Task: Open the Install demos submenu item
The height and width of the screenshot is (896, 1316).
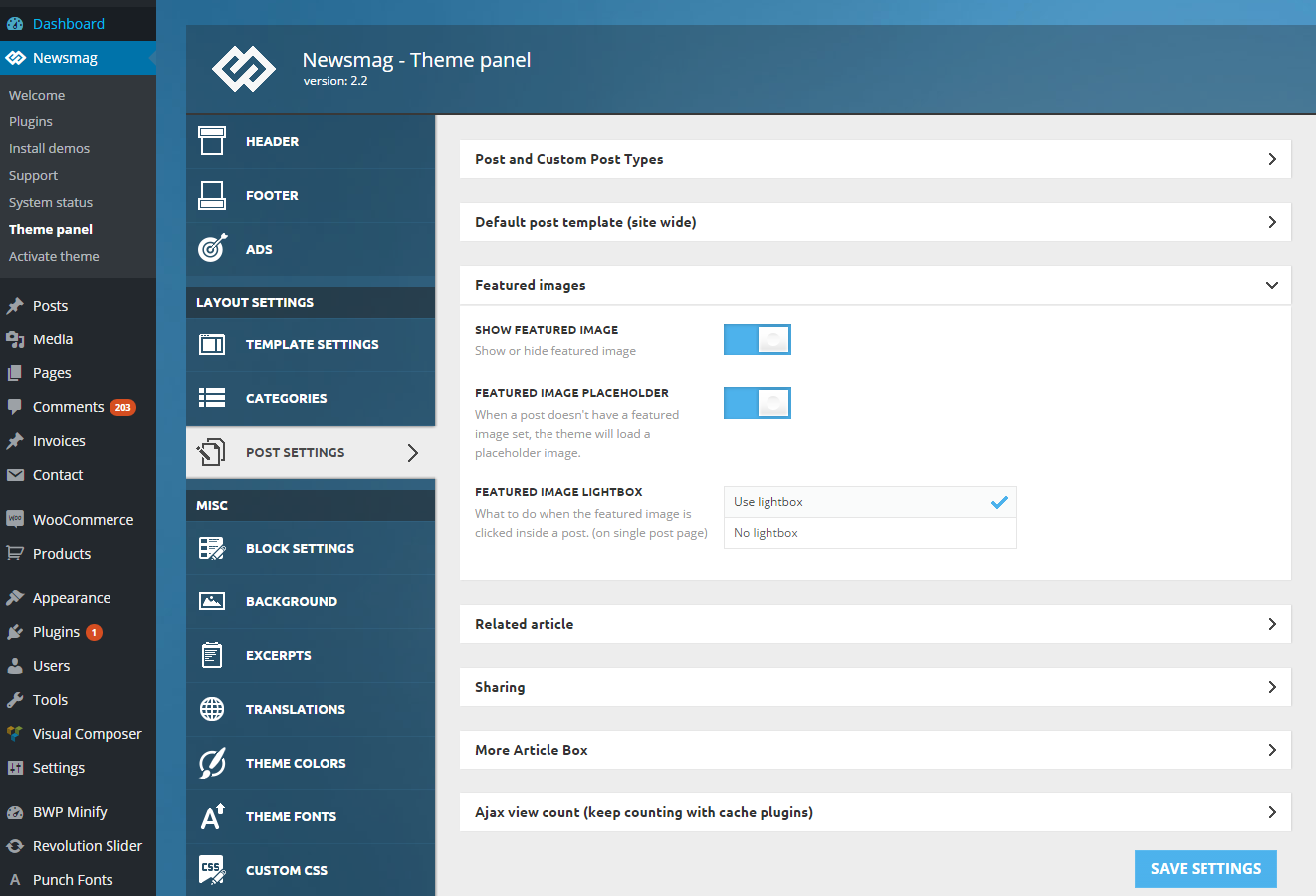Action: coord(49,148)
